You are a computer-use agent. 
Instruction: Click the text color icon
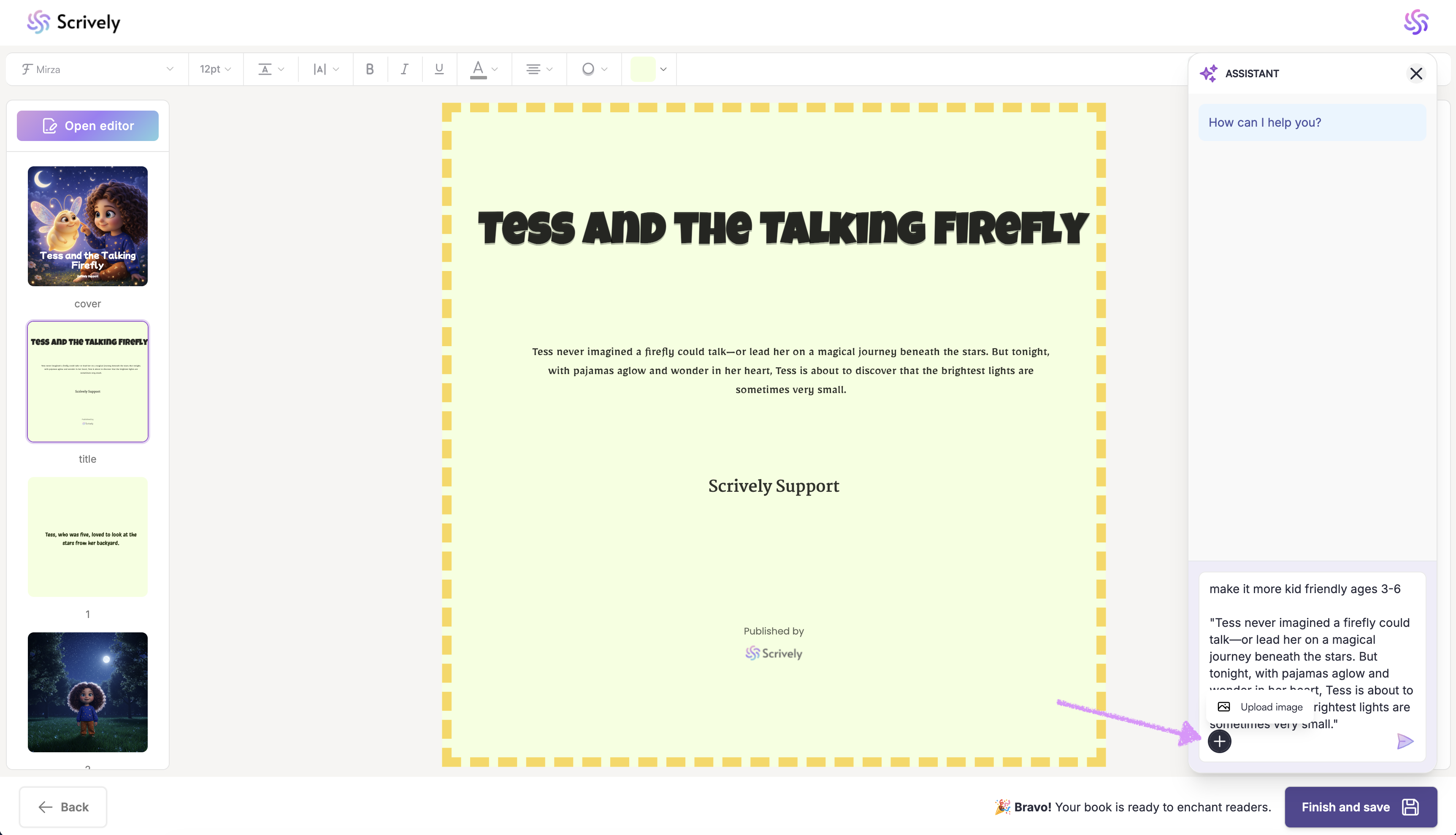[x=478, y=69]
